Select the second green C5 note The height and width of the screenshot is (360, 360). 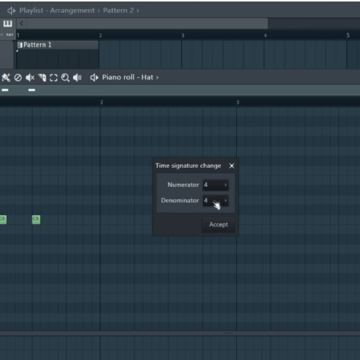click(36, 219)
